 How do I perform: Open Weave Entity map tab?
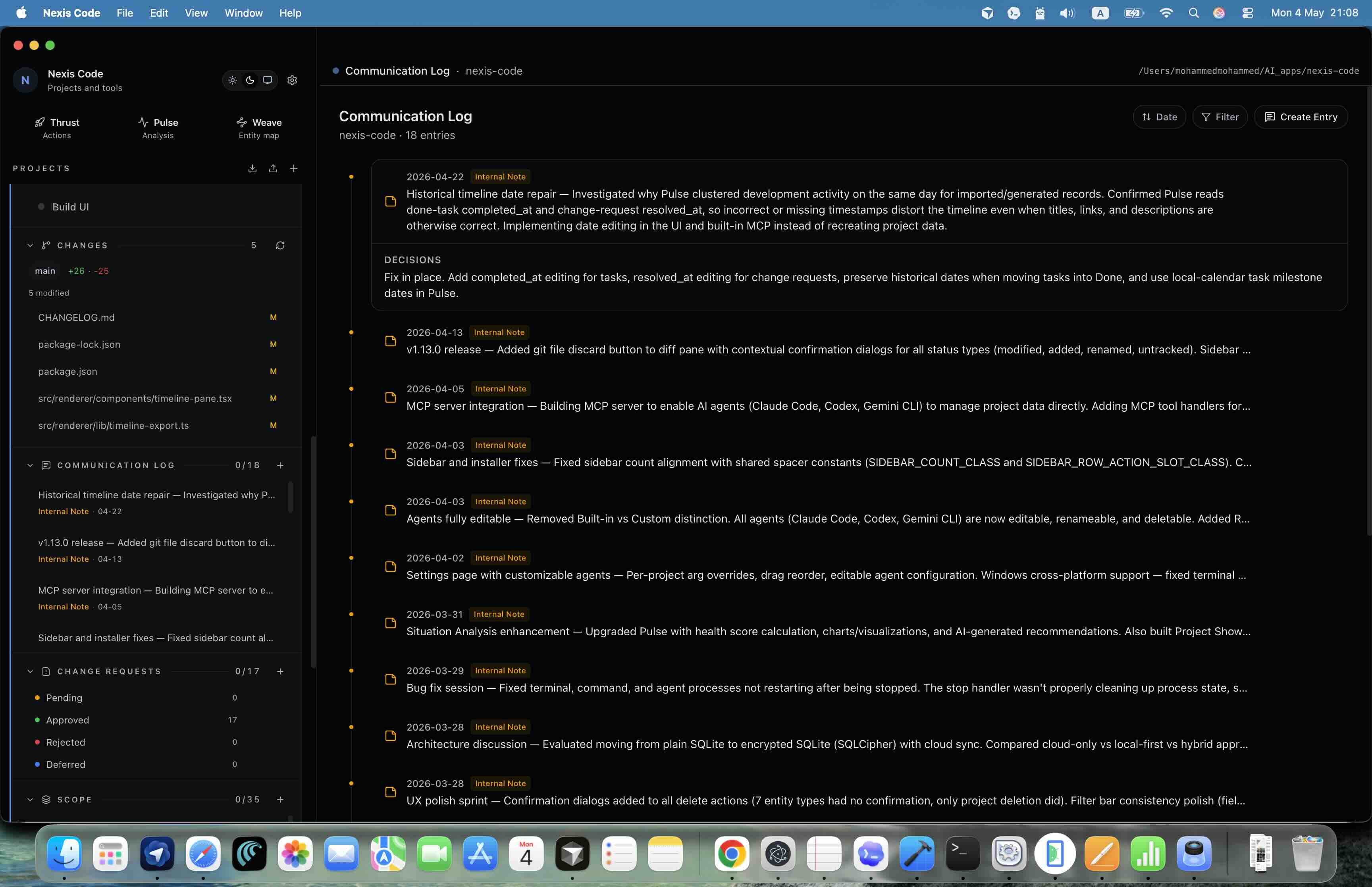tap(259, 128)
